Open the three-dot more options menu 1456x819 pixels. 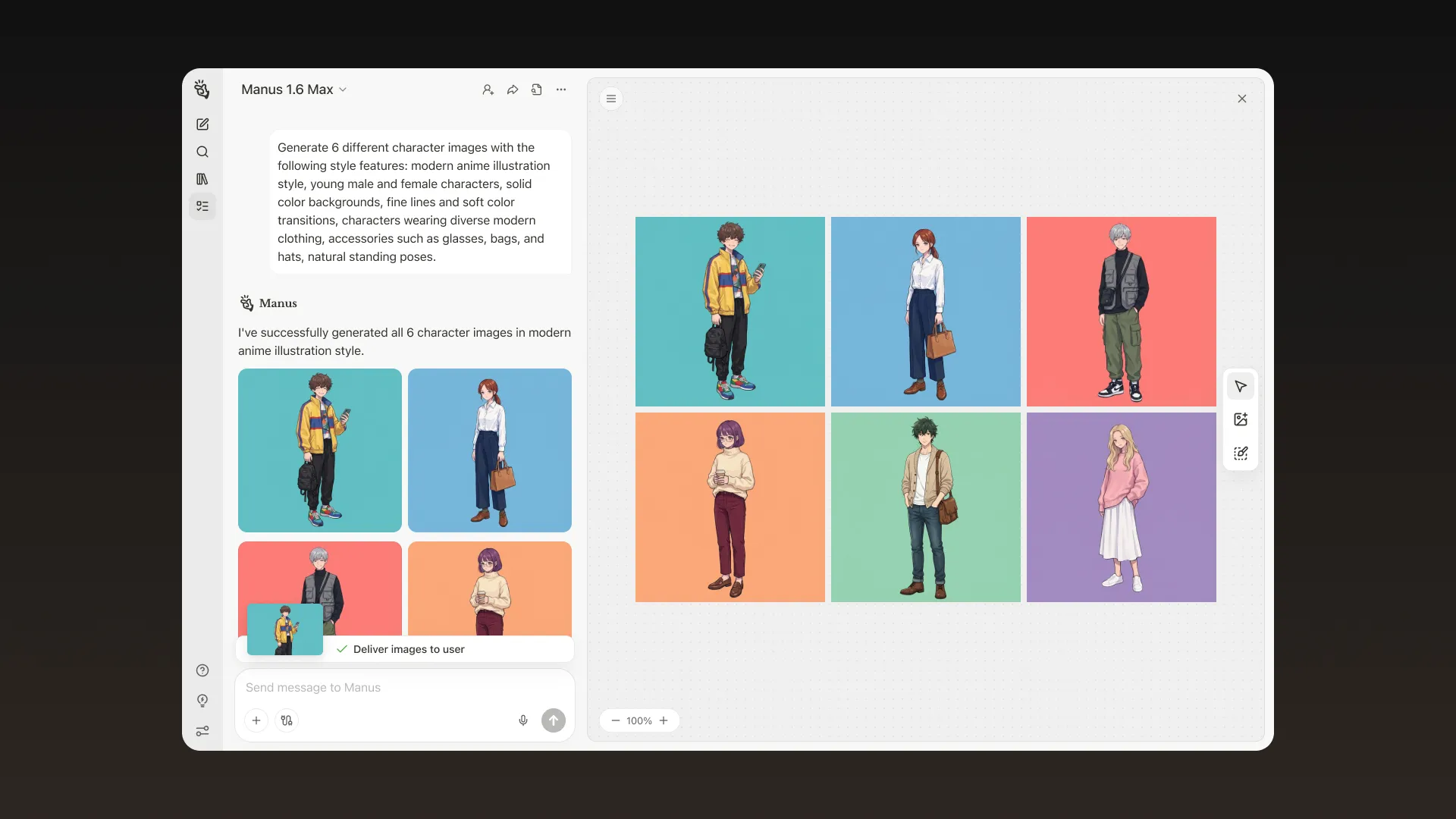pyautogui.click(x=561, y=89)
